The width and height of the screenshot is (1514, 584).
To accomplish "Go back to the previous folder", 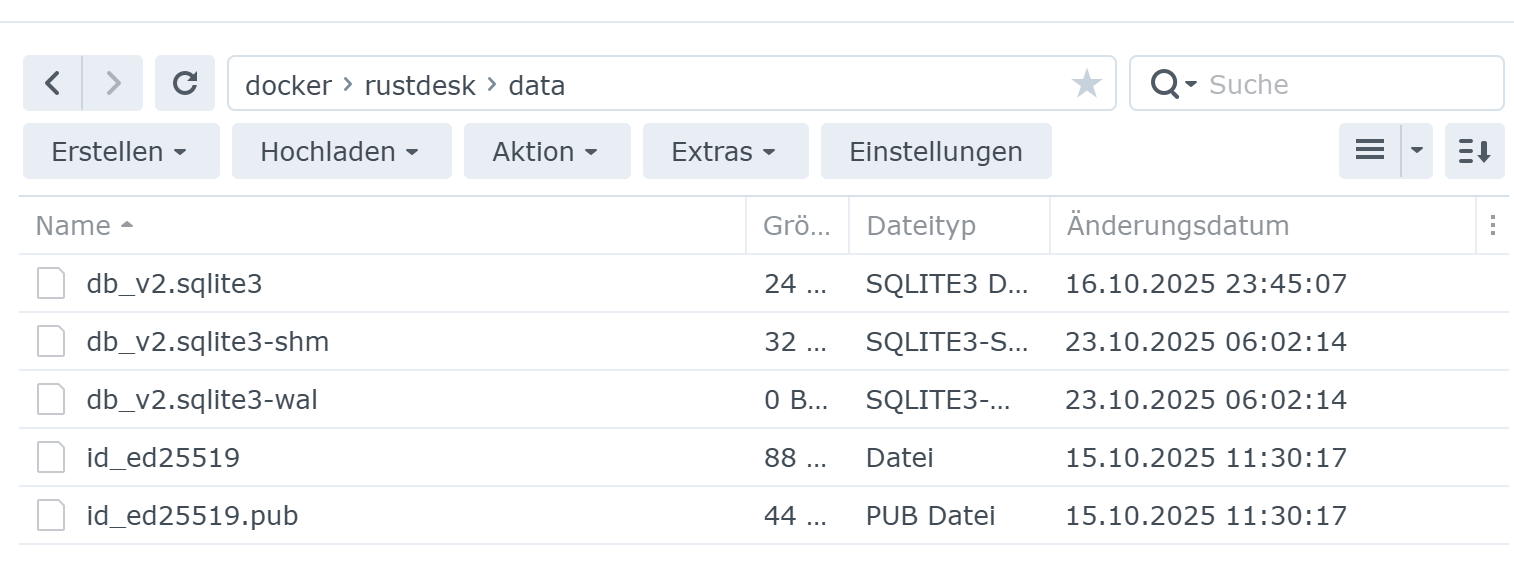I will point(53,83).
